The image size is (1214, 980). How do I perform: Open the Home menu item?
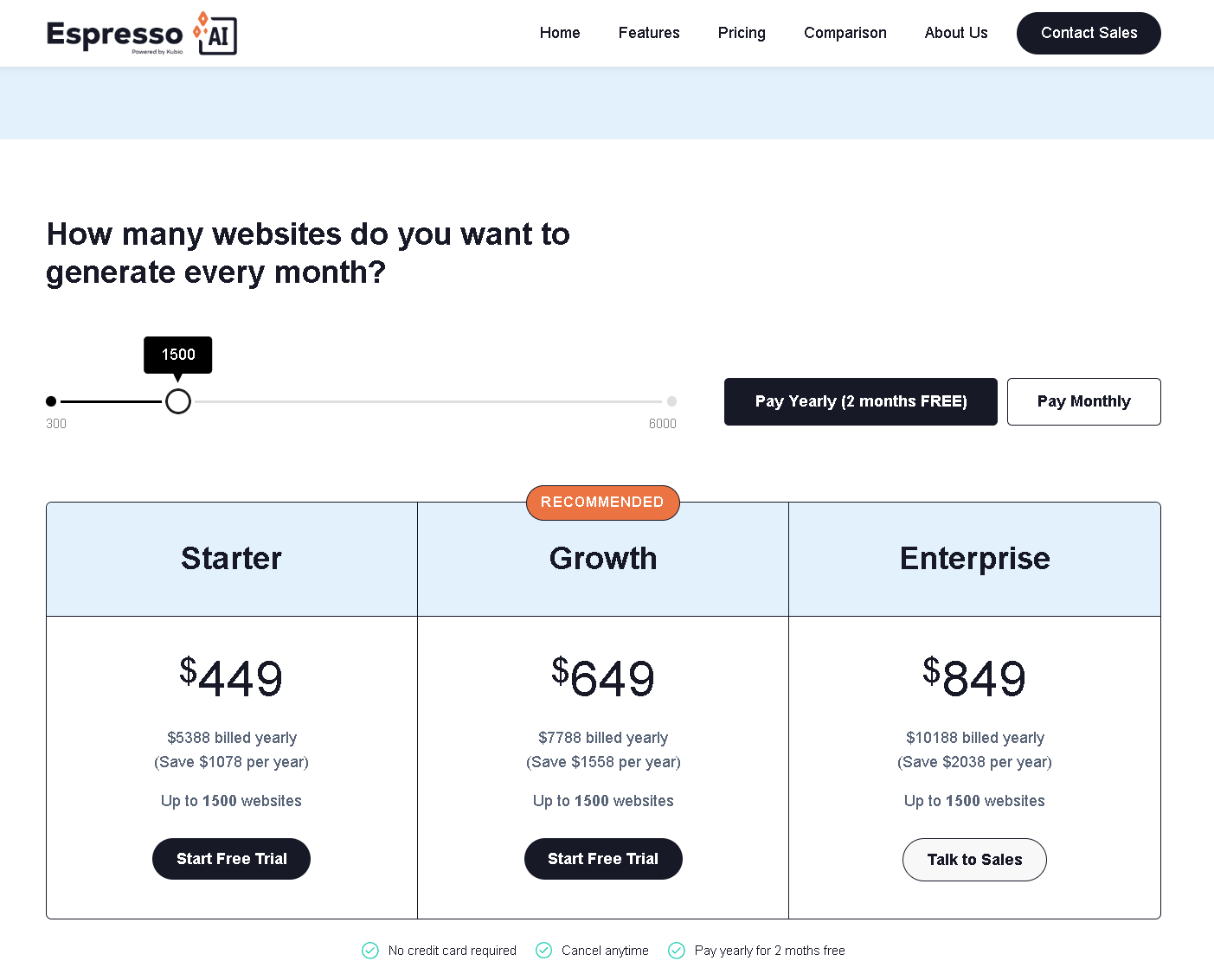click(x=560, y=33)
